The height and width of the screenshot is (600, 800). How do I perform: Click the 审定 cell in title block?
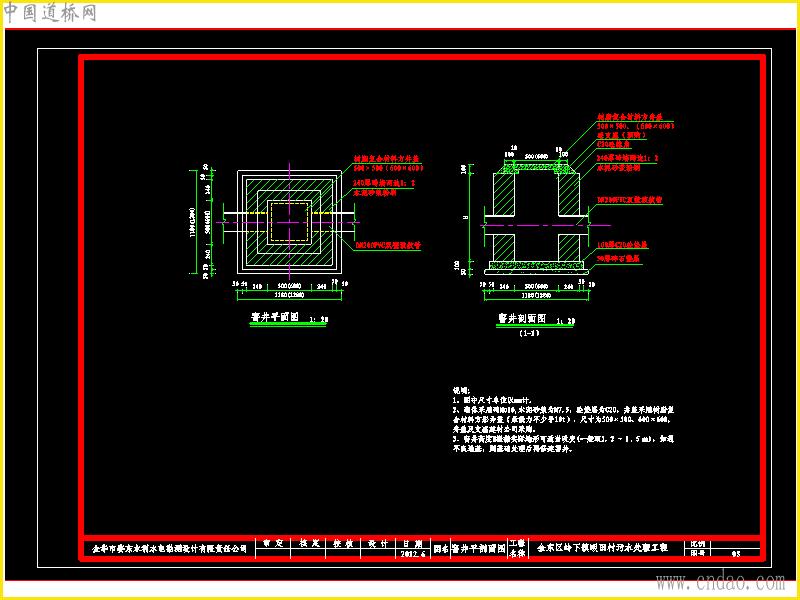coord(273,543)
